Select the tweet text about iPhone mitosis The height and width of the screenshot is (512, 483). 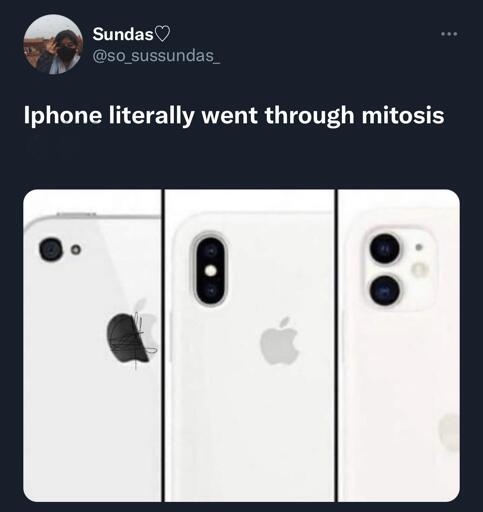tap(234, 116)
